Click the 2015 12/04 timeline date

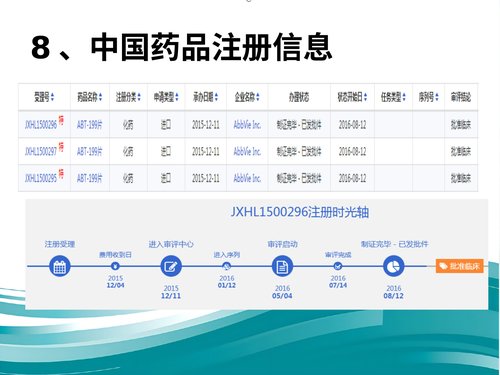pos(115,282)
